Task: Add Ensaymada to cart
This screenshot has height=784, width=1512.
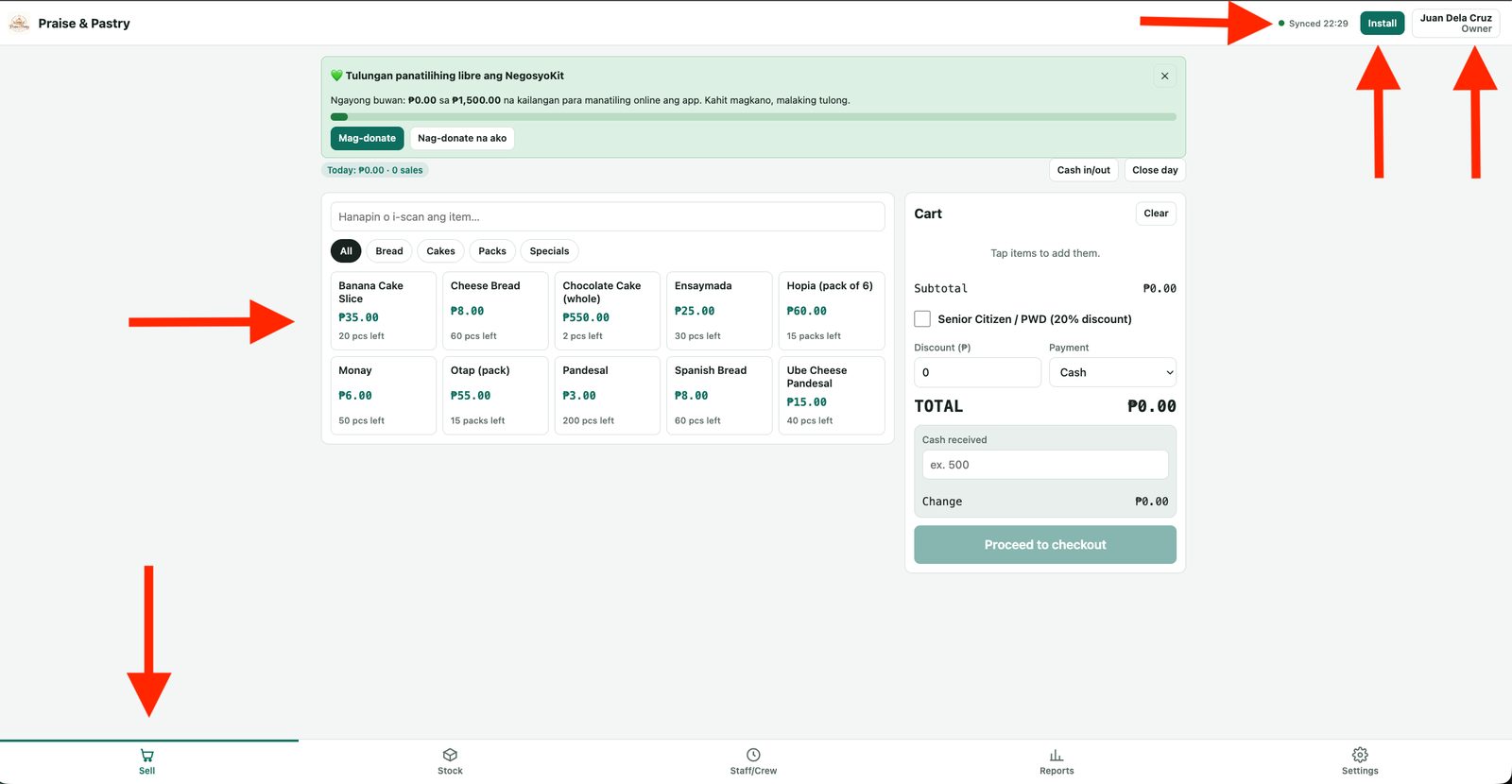Action: [x=719, y=311]
